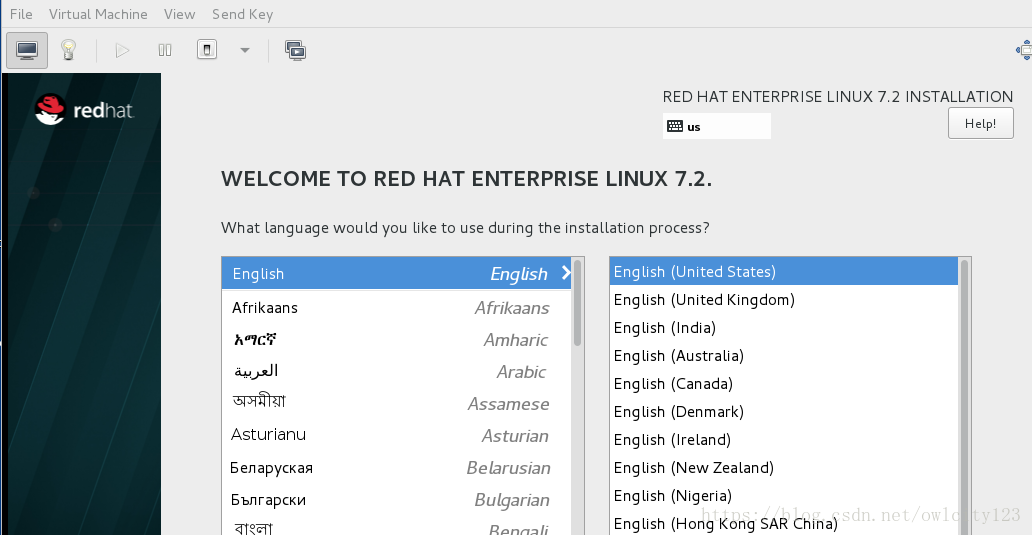
Task: Show the graphical console monitor view
Action: 27,50
